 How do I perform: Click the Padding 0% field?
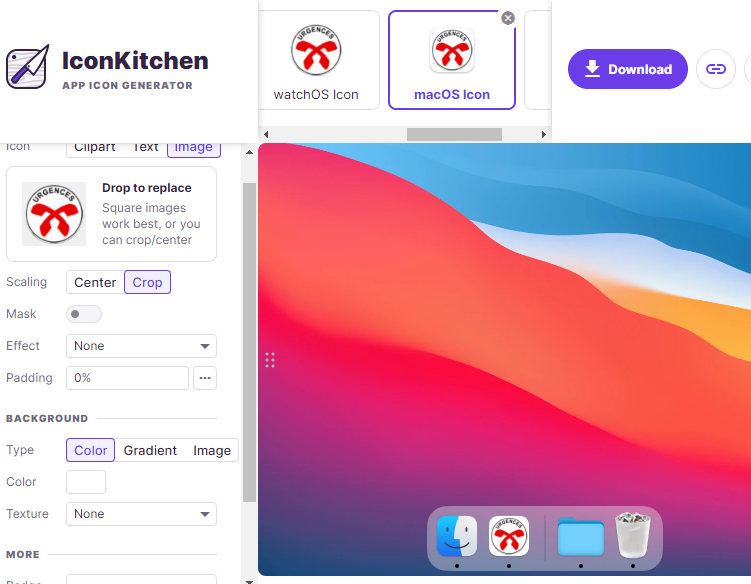(x=127, y=378)
